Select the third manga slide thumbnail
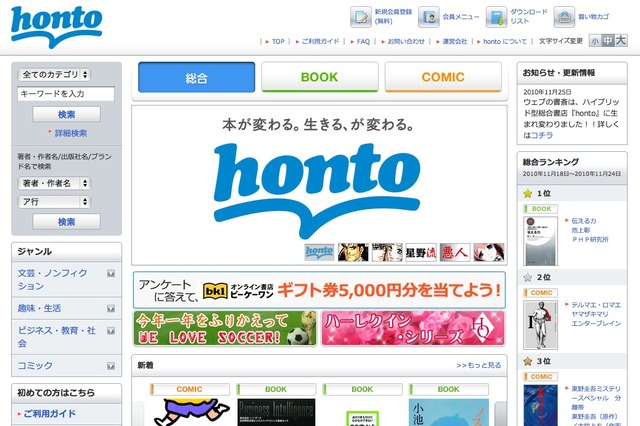The height and width of the screenshot is (426, 640). tap(387, 252)
